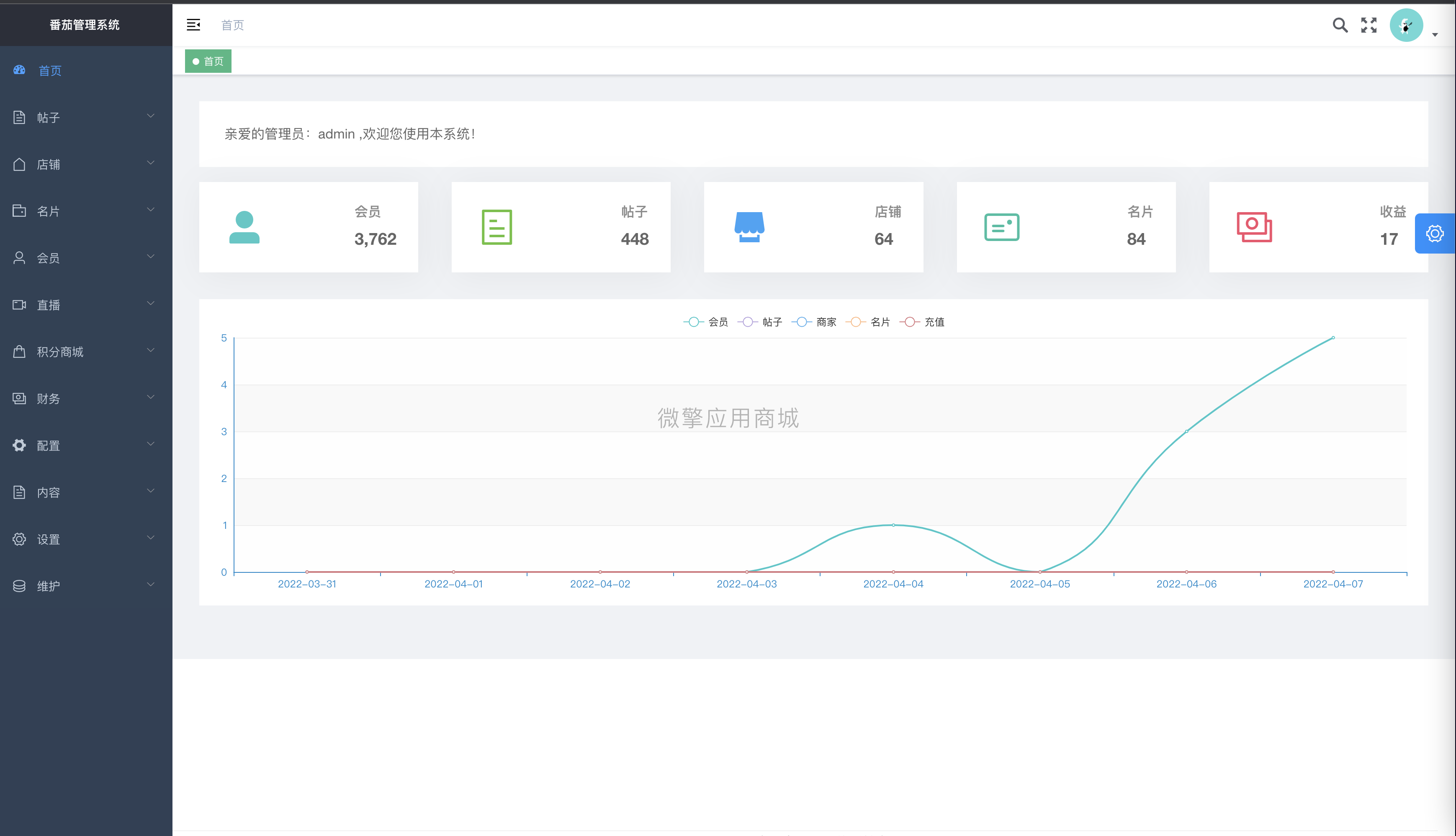Click the teal member icon in 会员 card
The width and height of the screenshot is (1456, 836).
point(244,227)
